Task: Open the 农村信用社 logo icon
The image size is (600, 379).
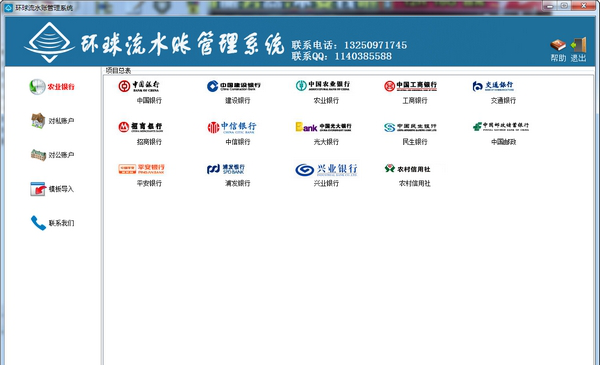Action: [408, 168]
